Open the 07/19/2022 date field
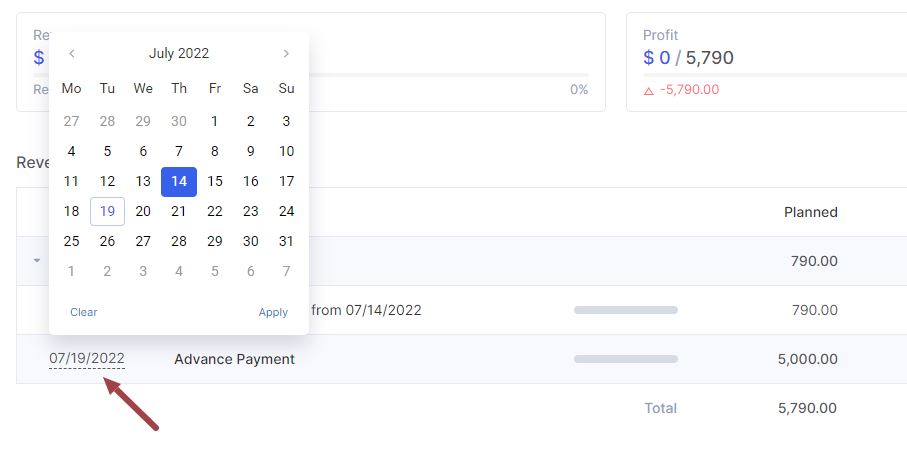 click(87, 359)
